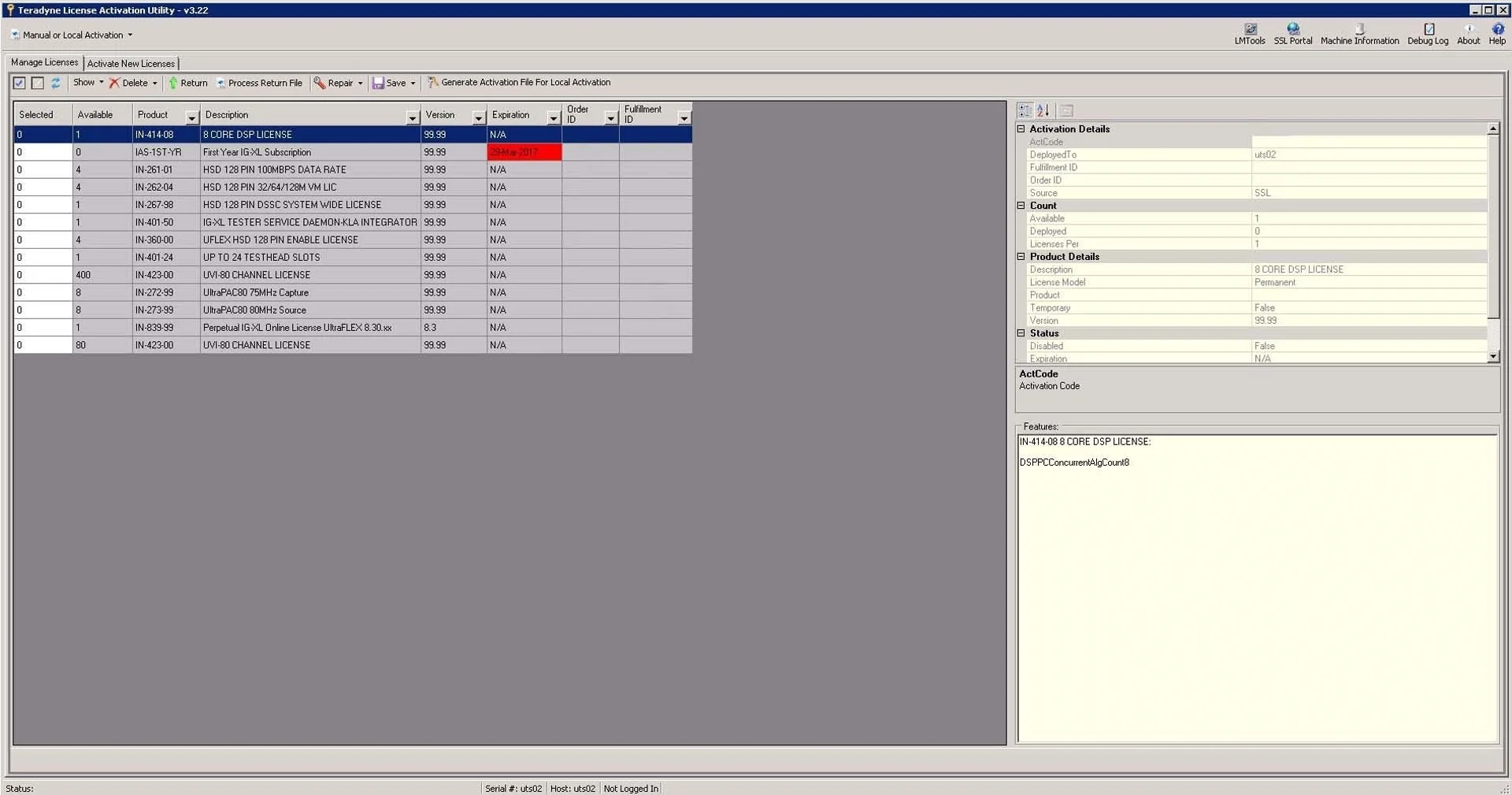Viewport: 1512px width, 795px height.
Task: Open LMTools from the top toolbar
Action: (x=1249, y=34)
